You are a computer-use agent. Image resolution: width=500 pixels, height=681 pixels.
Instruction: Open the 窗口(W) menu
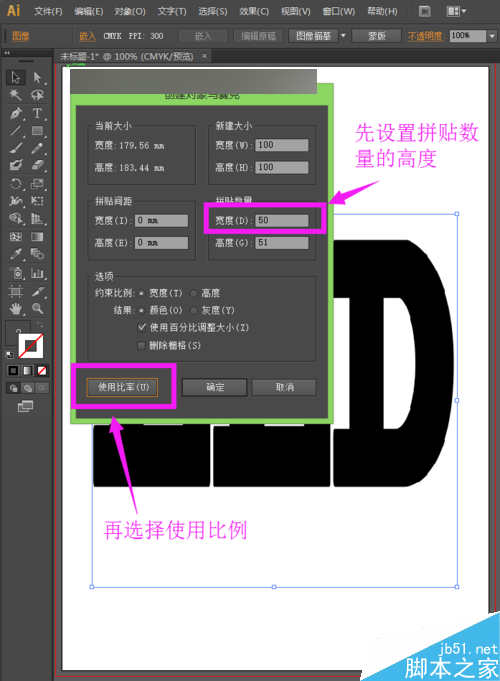tap(338, 11)
